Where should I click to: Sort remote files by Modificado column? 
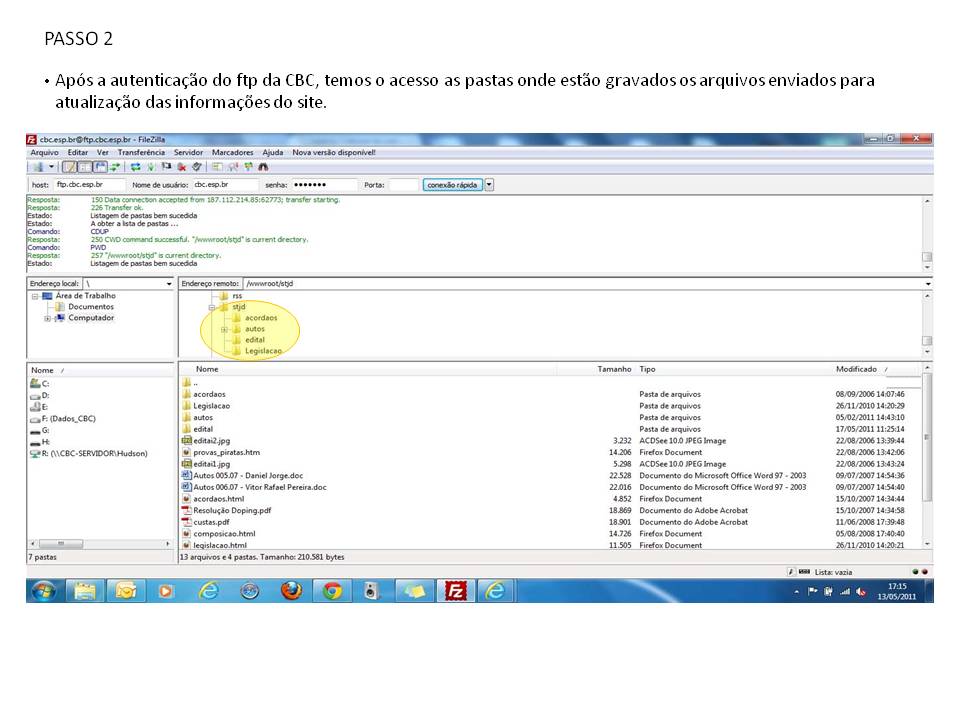coord(856,369)
